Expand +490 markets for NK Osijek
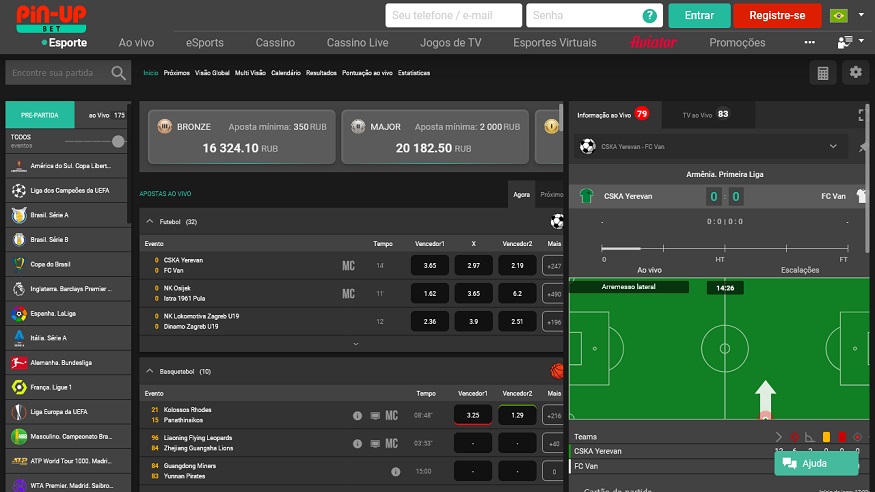 pyautogui.click(x=553, y=294)
